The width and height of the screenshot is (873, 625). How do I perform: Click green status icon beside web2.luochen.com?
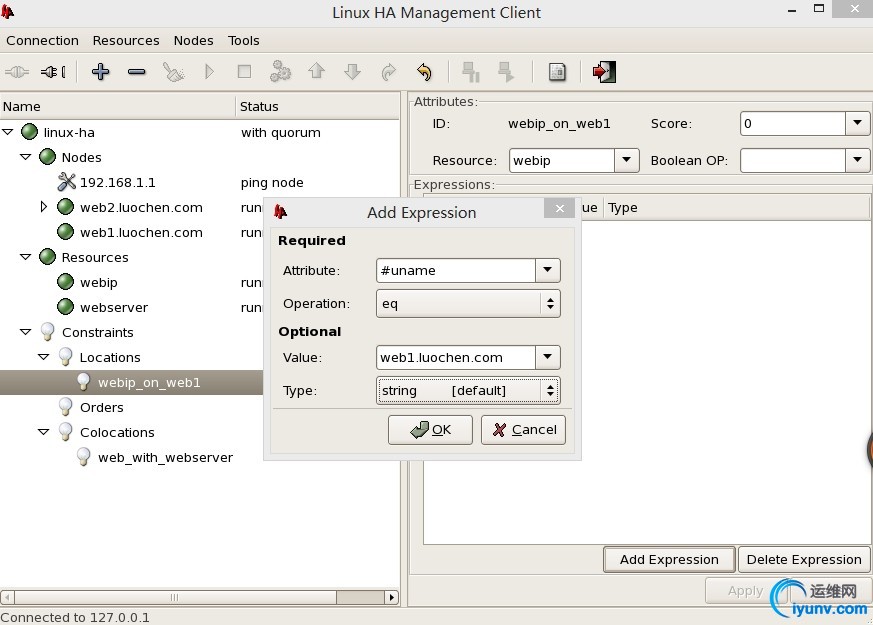tap(66, 207)
